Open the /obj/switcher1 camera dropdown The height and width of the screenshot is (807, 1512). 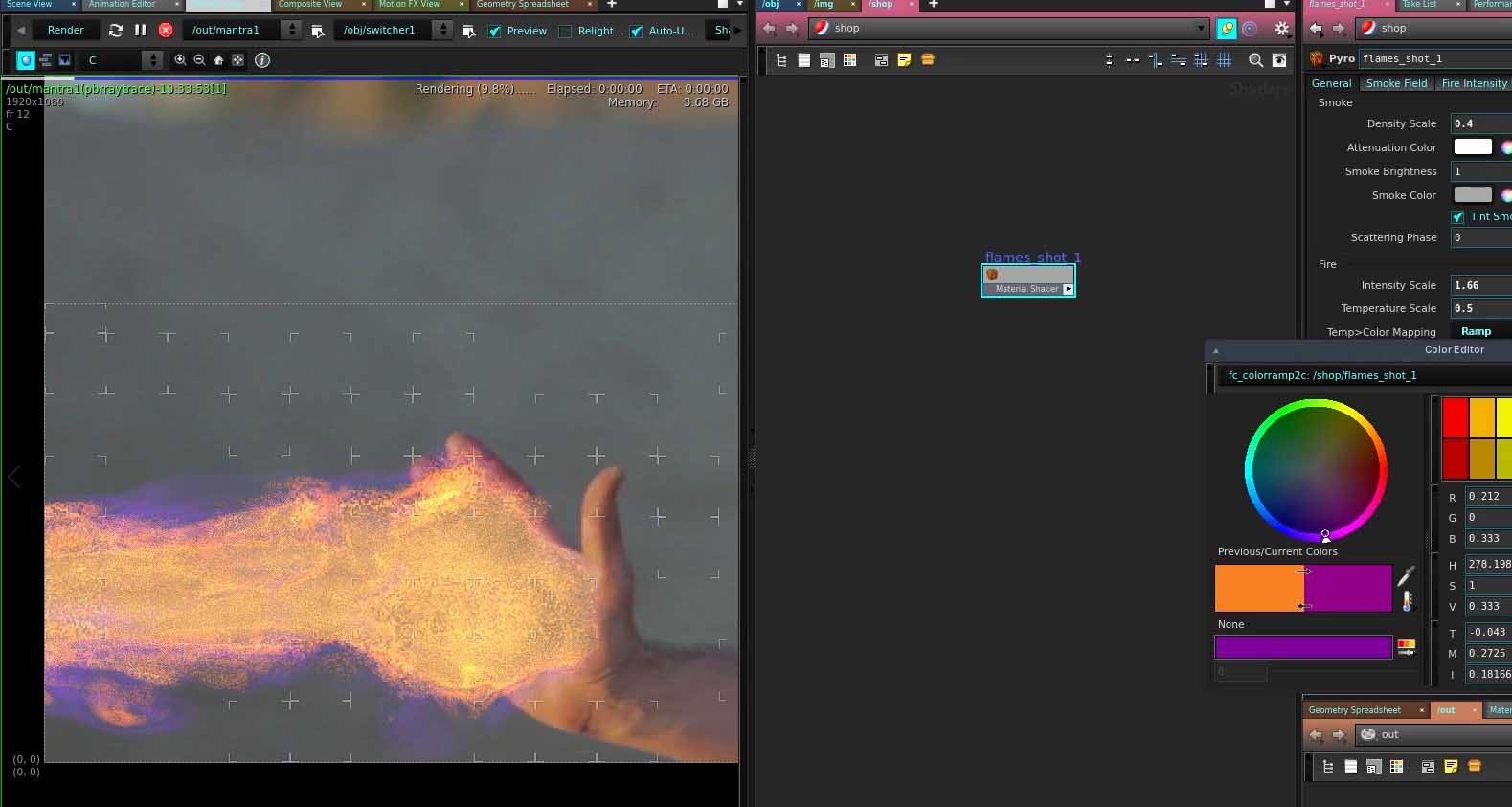(442, 31)
